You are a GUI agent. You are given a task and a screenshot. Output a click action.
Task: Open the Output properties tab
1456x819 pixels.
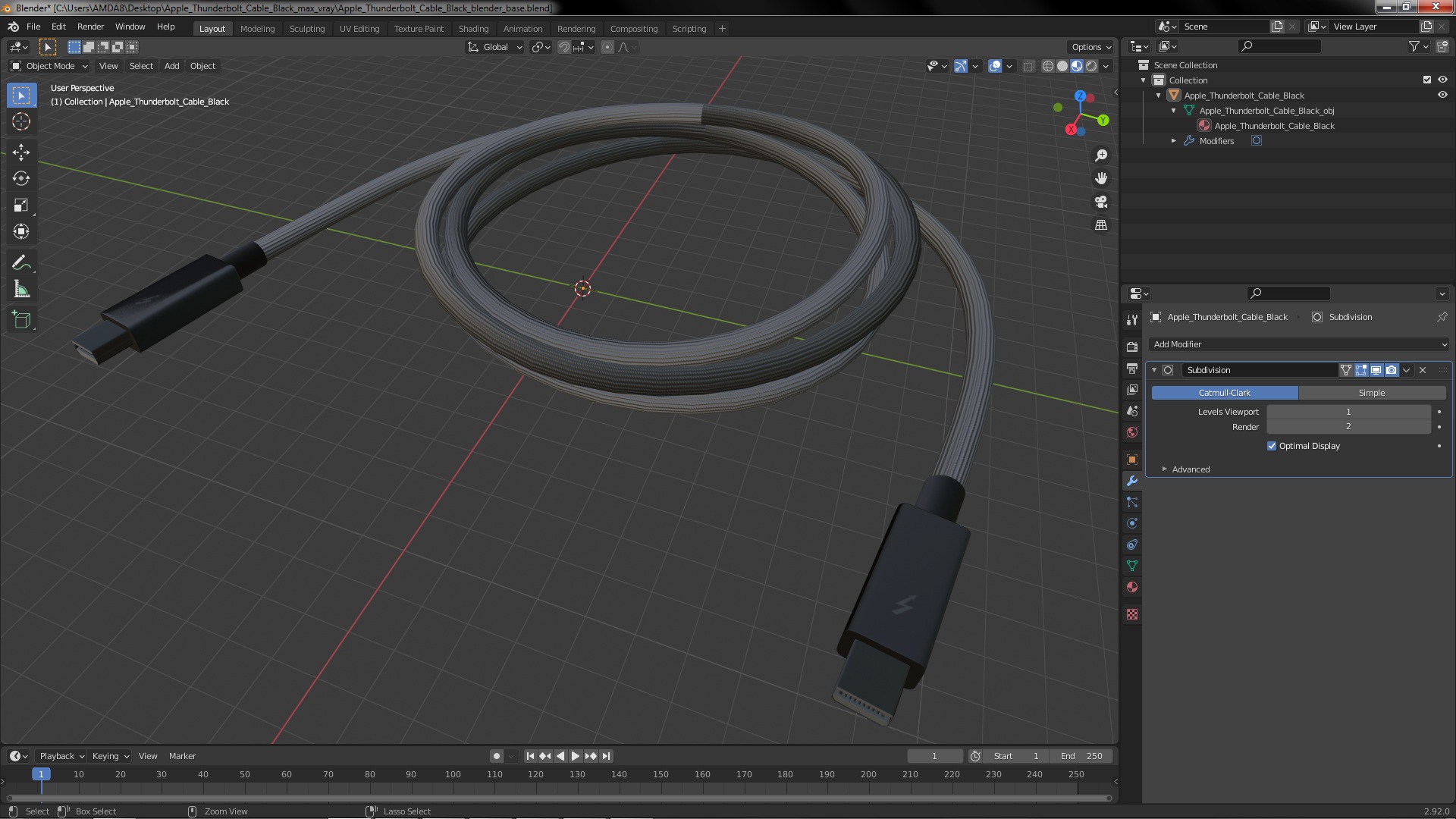pyautogui.click(x=1132, y=369)
